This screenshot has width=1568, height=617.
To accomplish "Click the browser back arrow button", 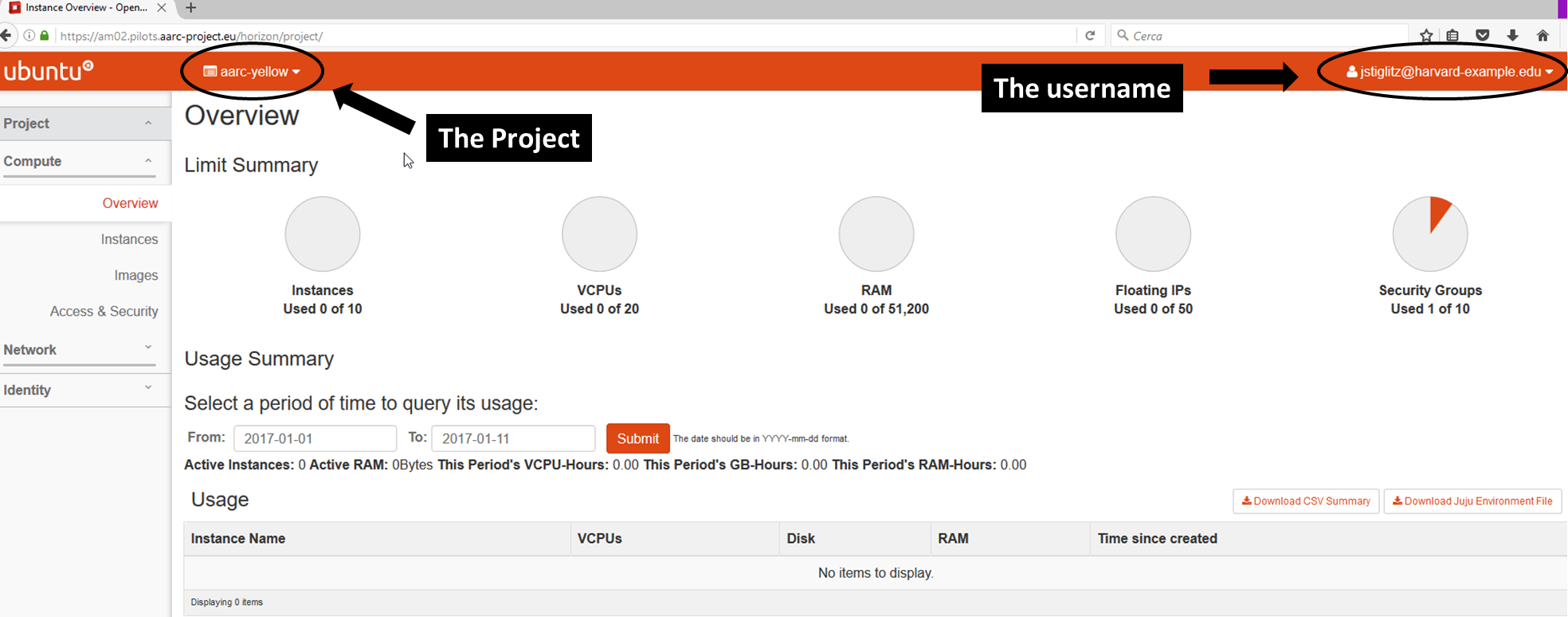I will point(6,35).
